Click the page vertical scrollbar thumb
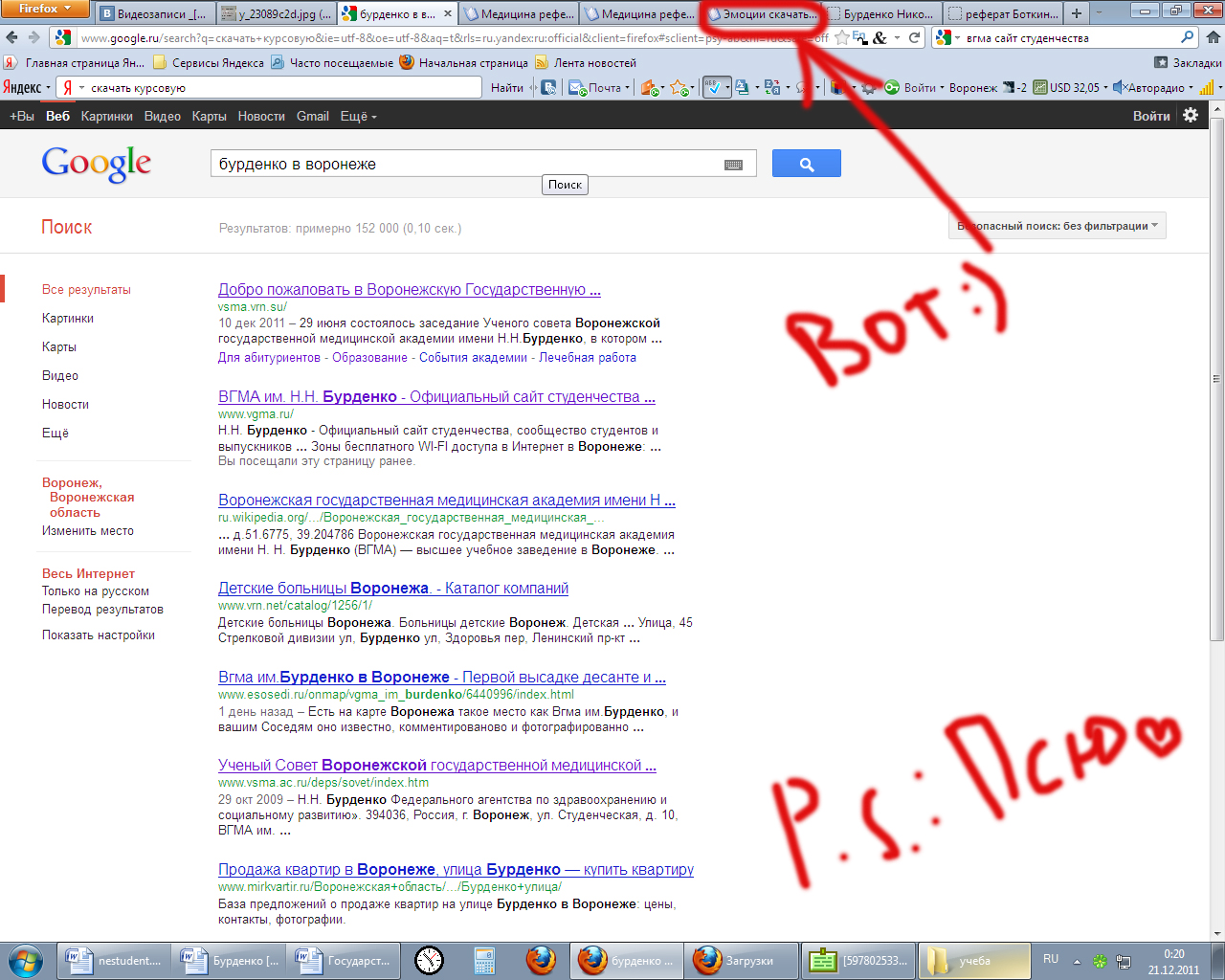Screen dimensions: 1225x980 [1217, 379]
